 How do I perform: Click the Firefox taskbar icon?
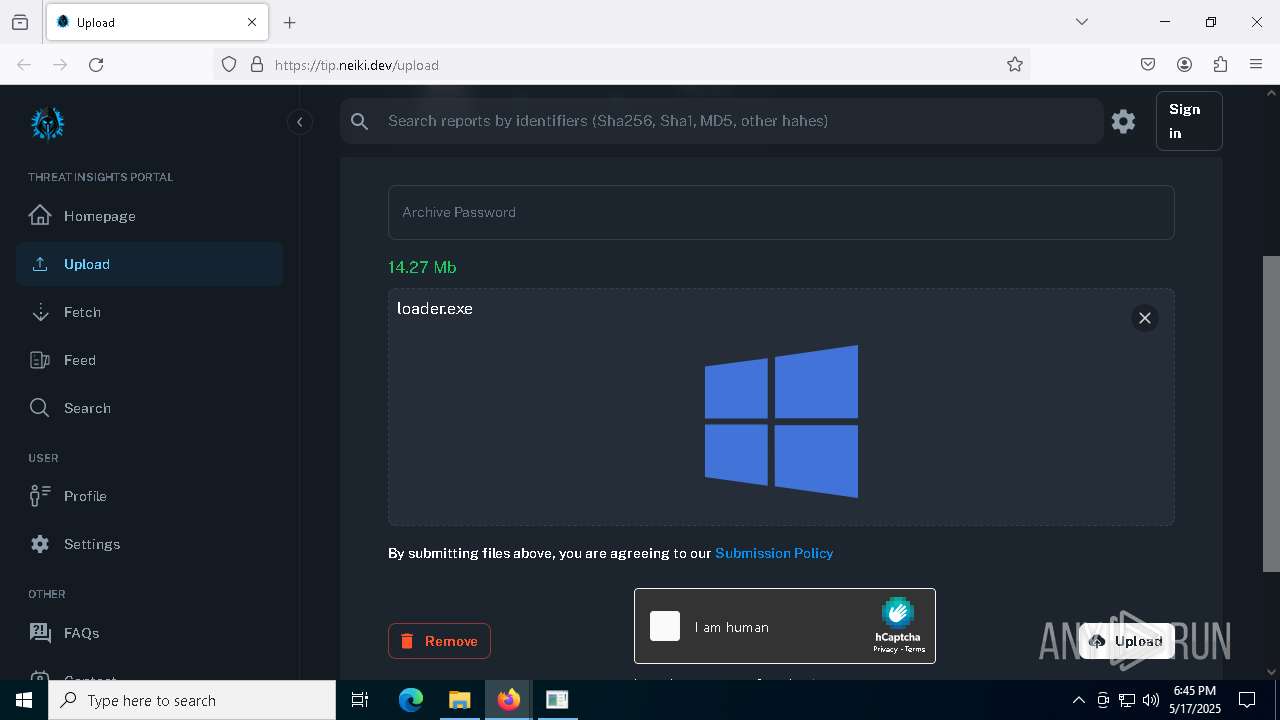(508, 700)
